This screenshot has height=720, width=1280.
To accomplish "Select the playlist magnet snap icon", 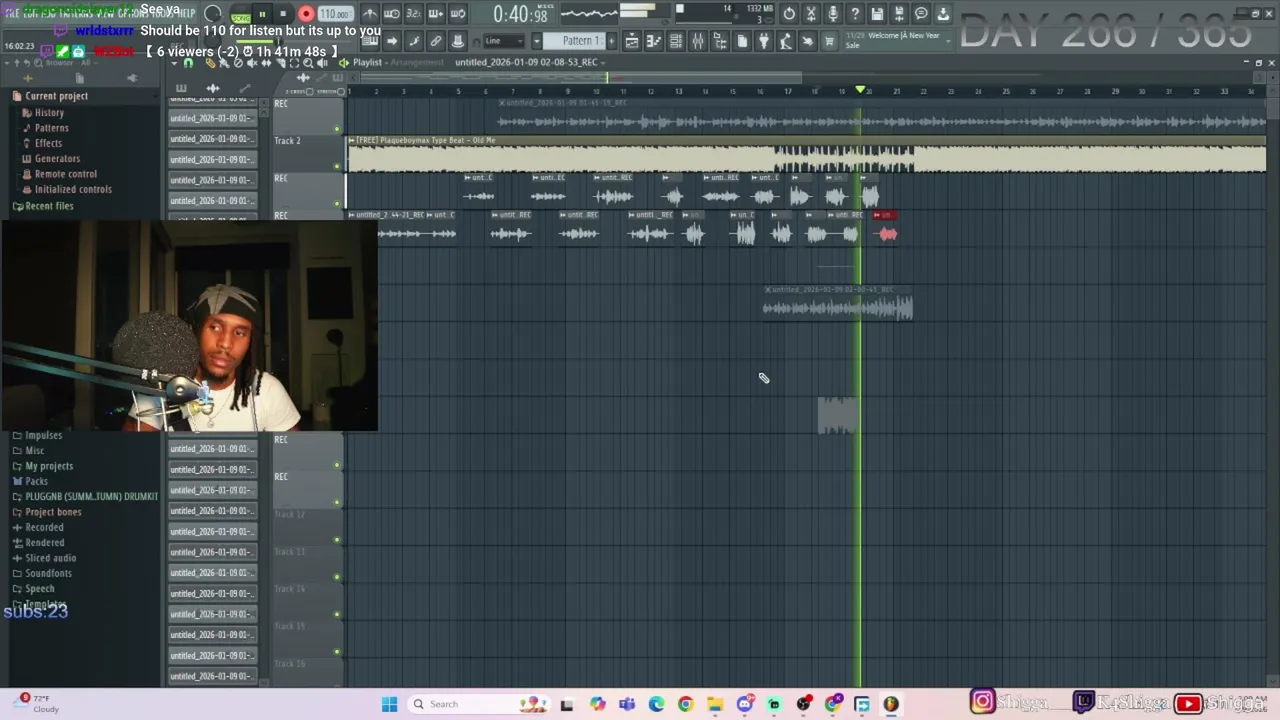I will (x=188, y=63).
